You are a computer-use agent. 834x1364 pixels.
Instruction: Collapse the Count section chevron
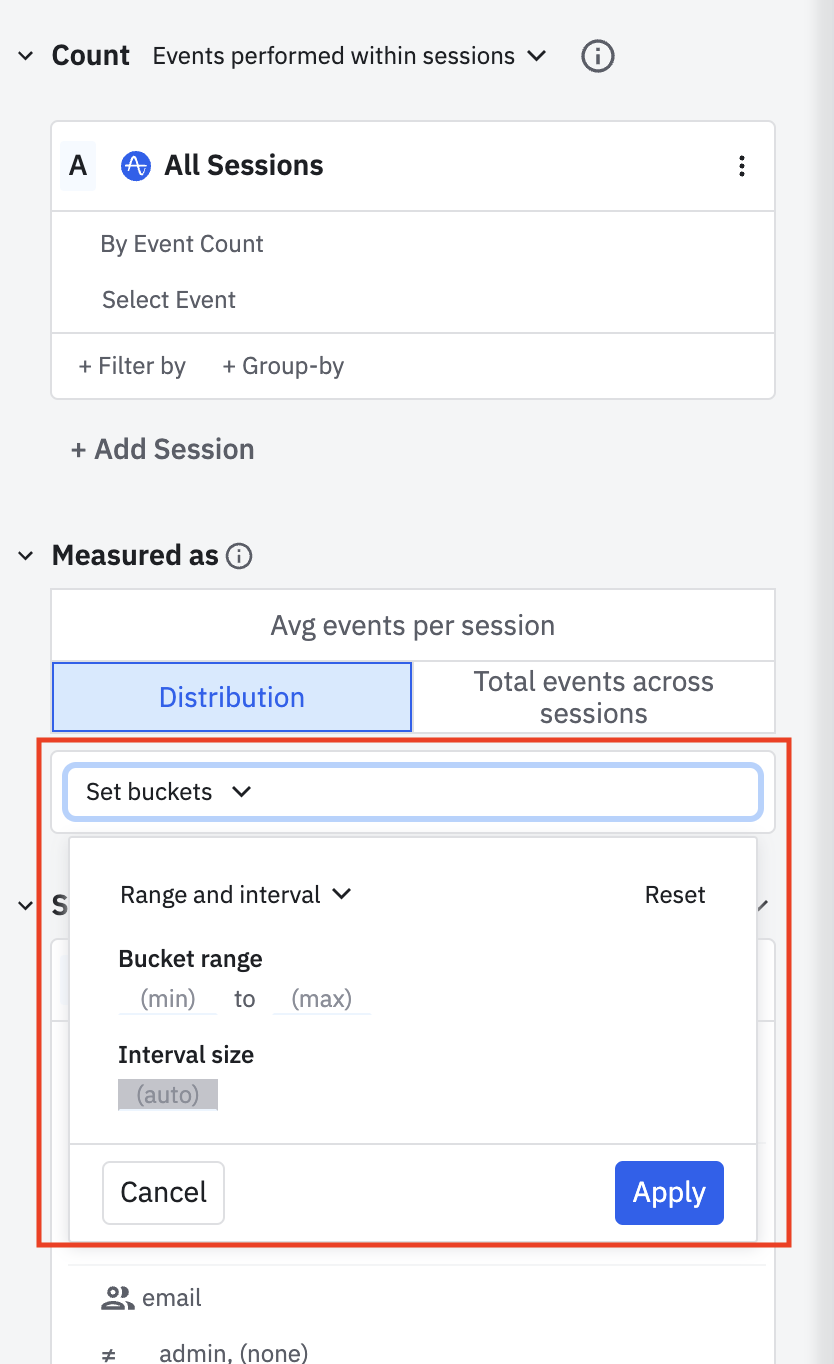26,56
